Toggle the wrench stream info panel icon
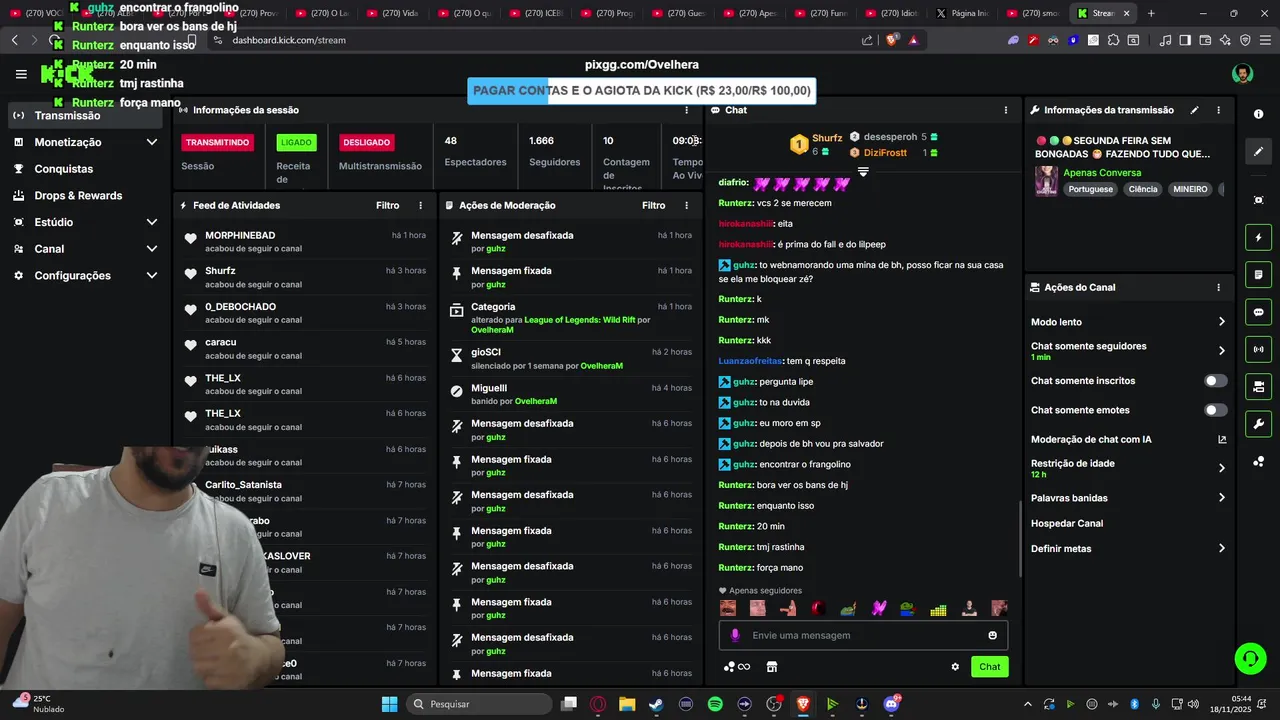The width and height of the screenshot is (1280, 720). pyautogui.click(x=1258, y=423)
